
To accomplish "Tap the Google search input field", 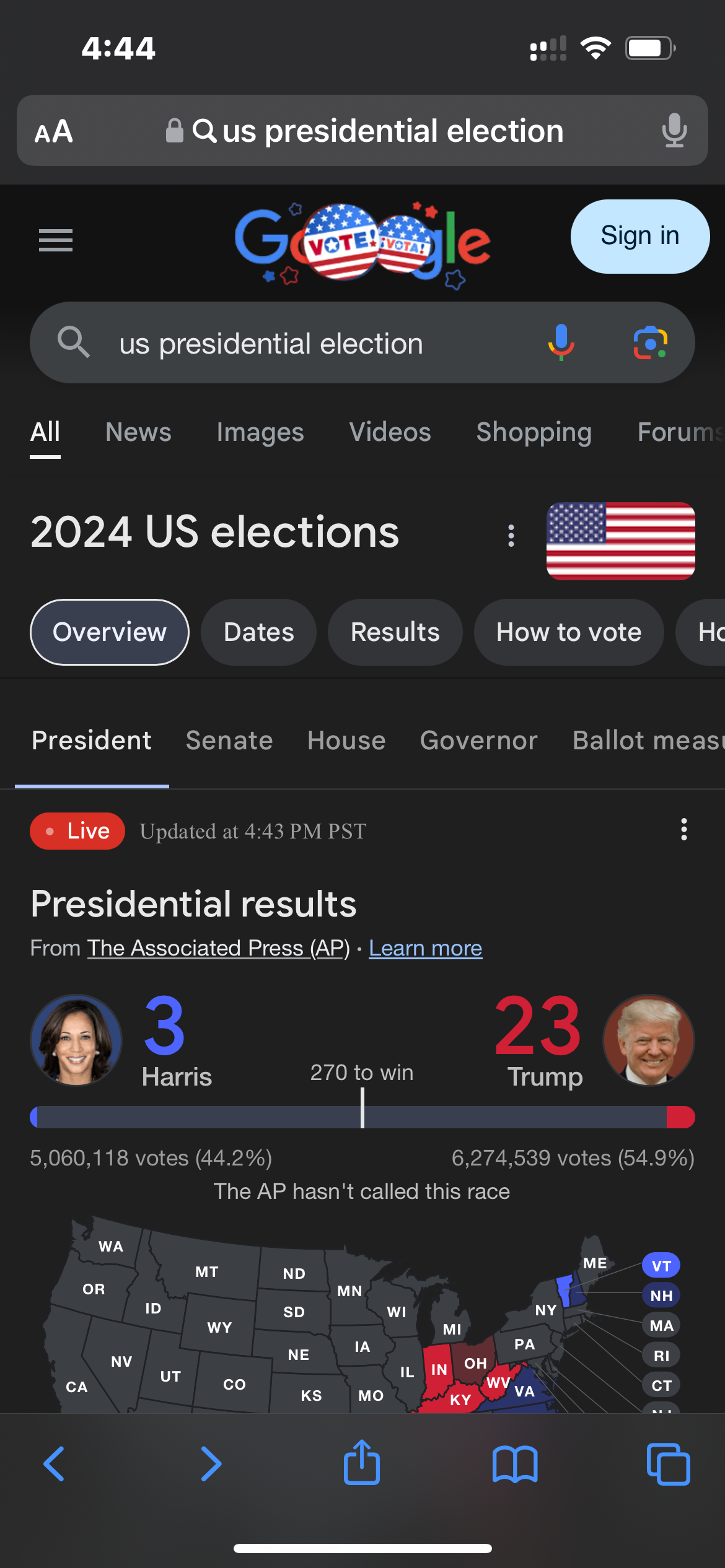I will click(x=310, y=344).
